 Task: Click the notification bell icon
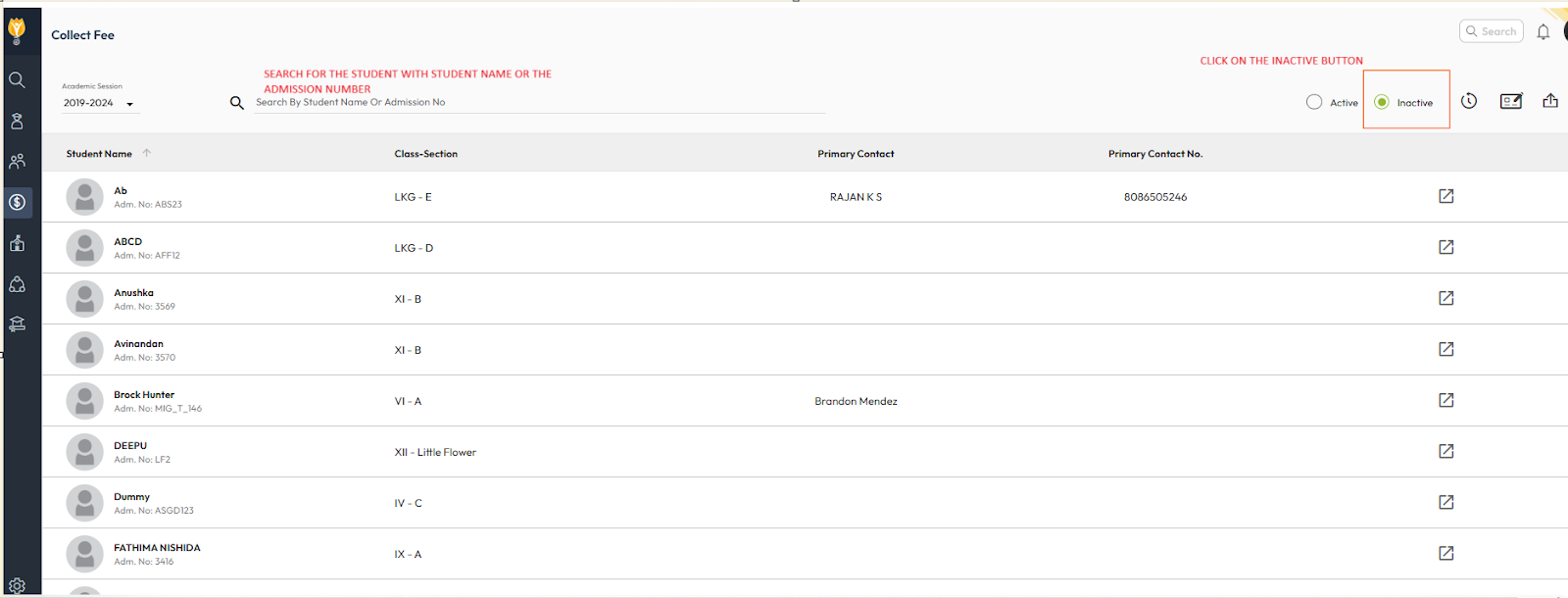tap(1543, 32)
